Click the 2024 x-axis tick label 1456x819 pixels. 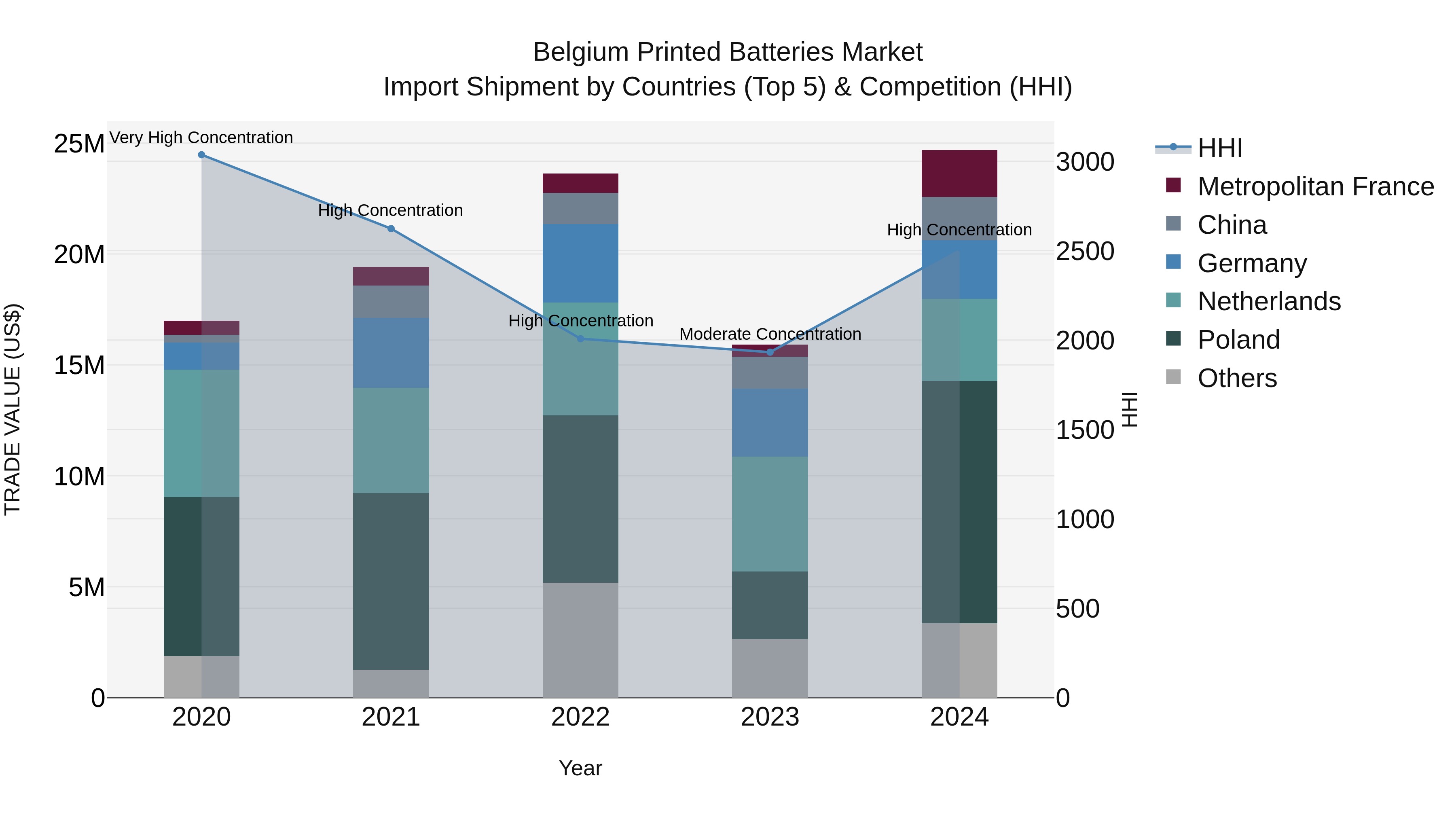(959, 717)
